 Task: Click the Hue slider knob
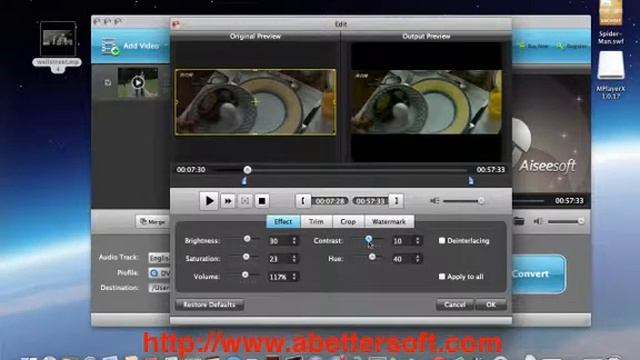(x=372, y=257)
